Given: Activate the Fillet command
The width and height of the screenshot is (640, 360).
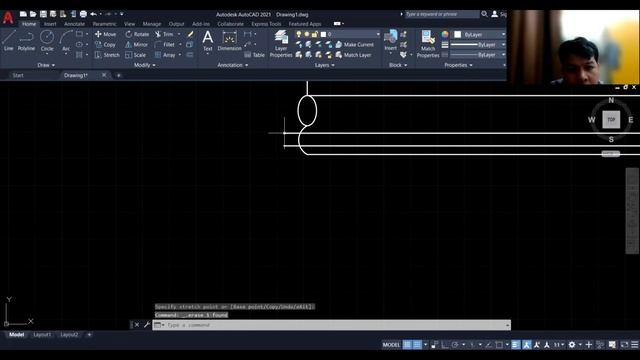Looking at the screenshot, I should (165, 44).
